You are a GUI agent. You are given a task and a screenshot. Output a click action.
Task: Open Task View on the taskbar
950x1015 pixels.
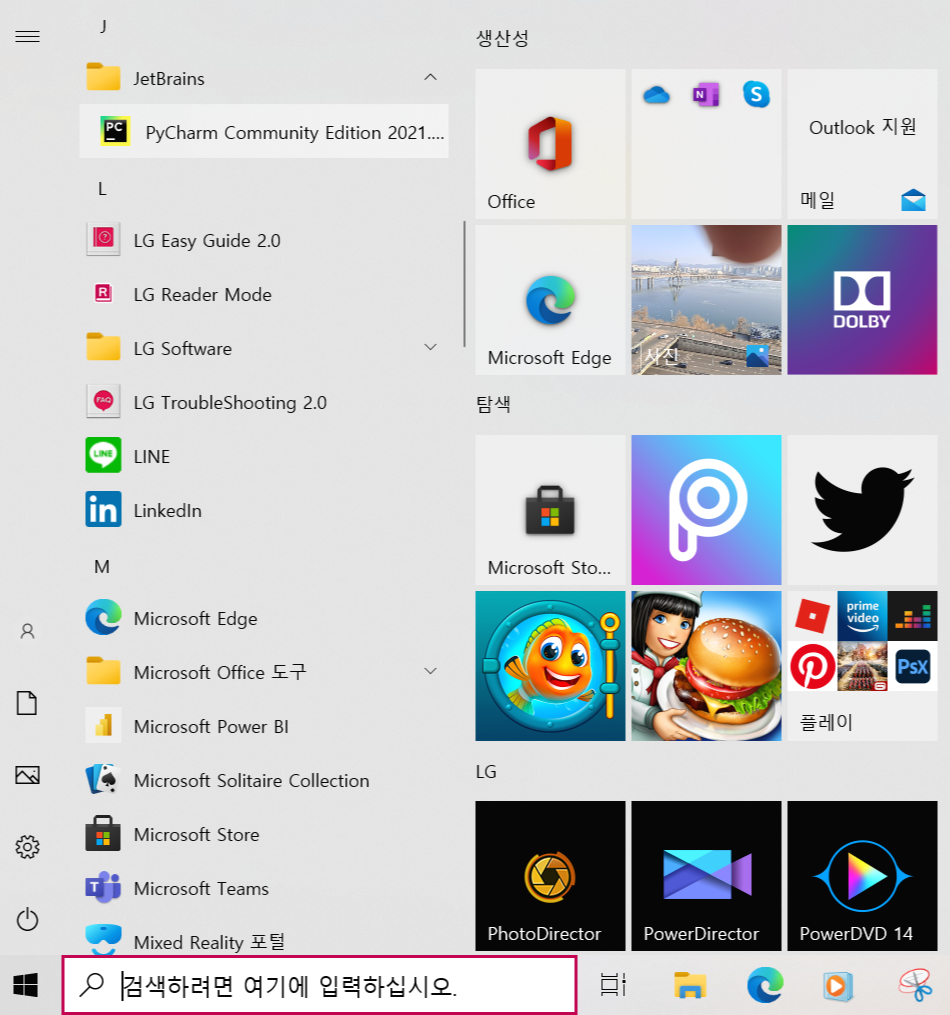(612, 985)
